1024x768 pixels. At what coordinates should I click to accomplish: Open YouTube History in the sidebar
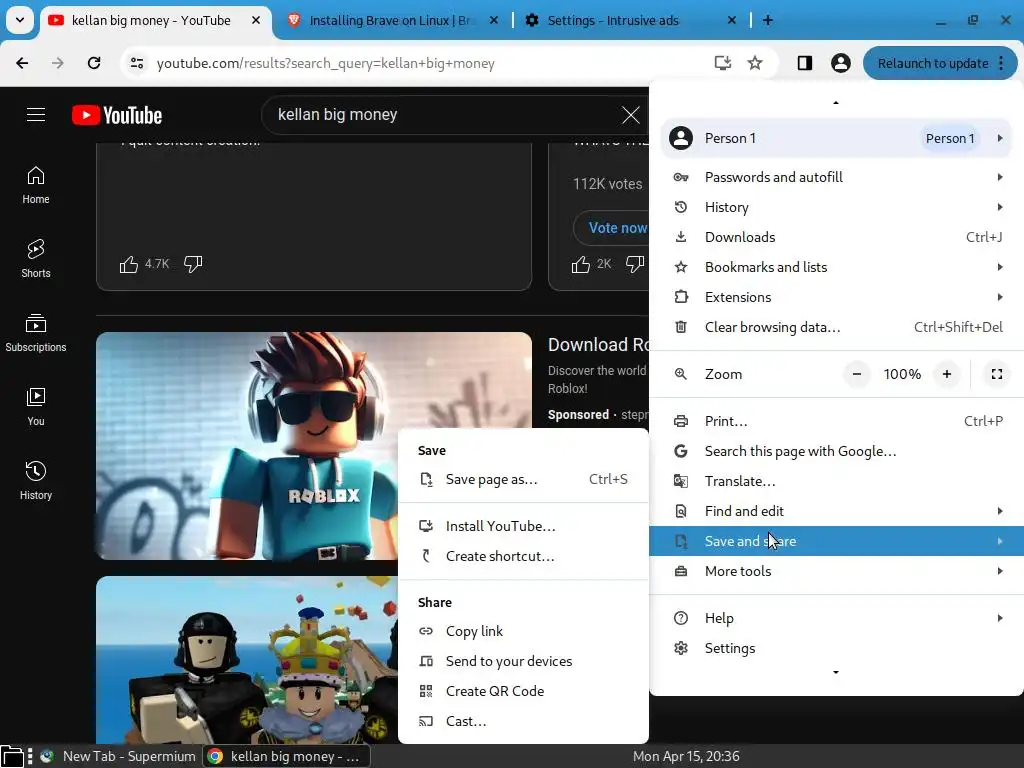click(x=36, y=481)
